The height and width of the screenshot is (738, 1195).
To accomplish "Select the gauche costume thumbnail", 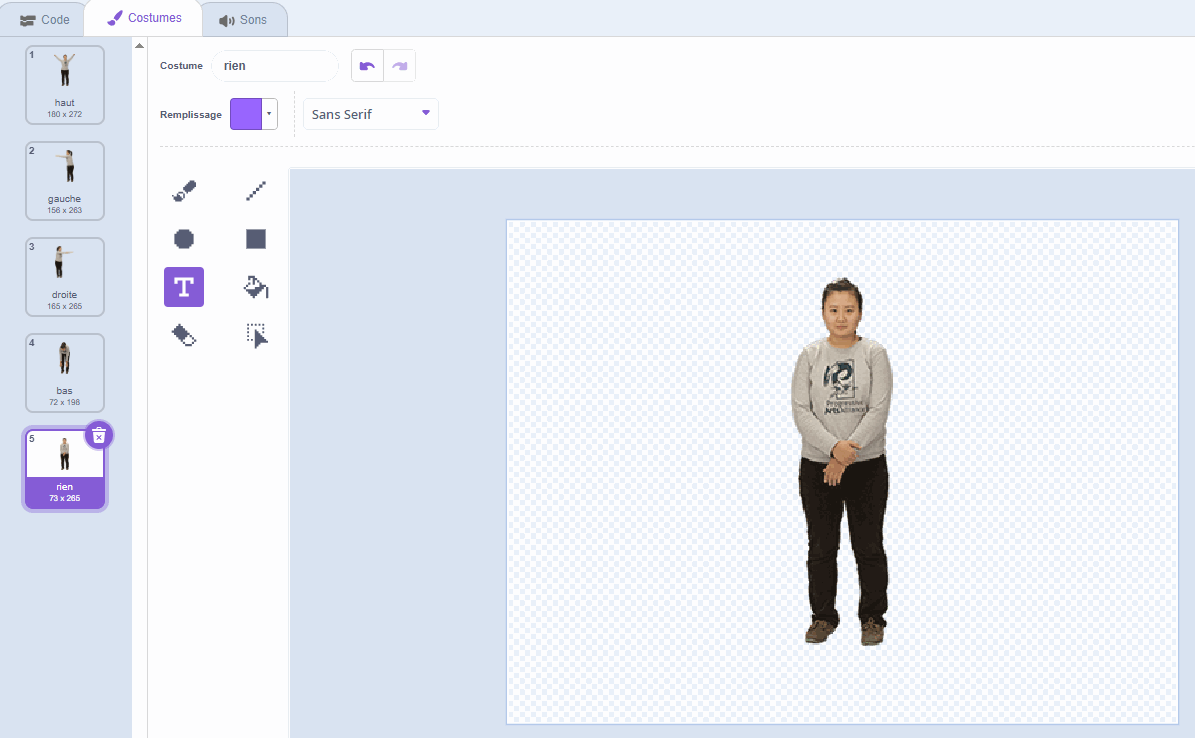I will (x=65, y=180).
